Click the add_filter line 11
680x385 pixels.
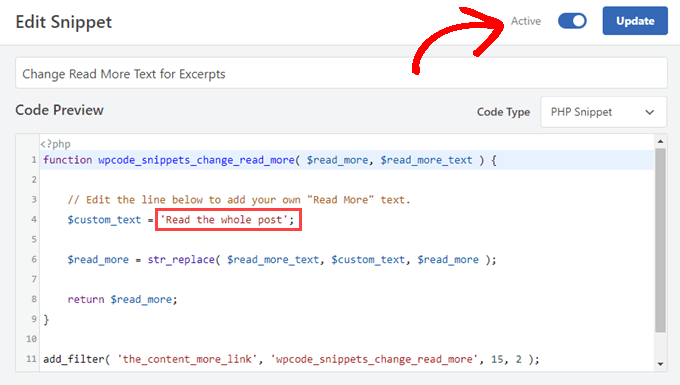pyautogui.click(x=291, y=359)
